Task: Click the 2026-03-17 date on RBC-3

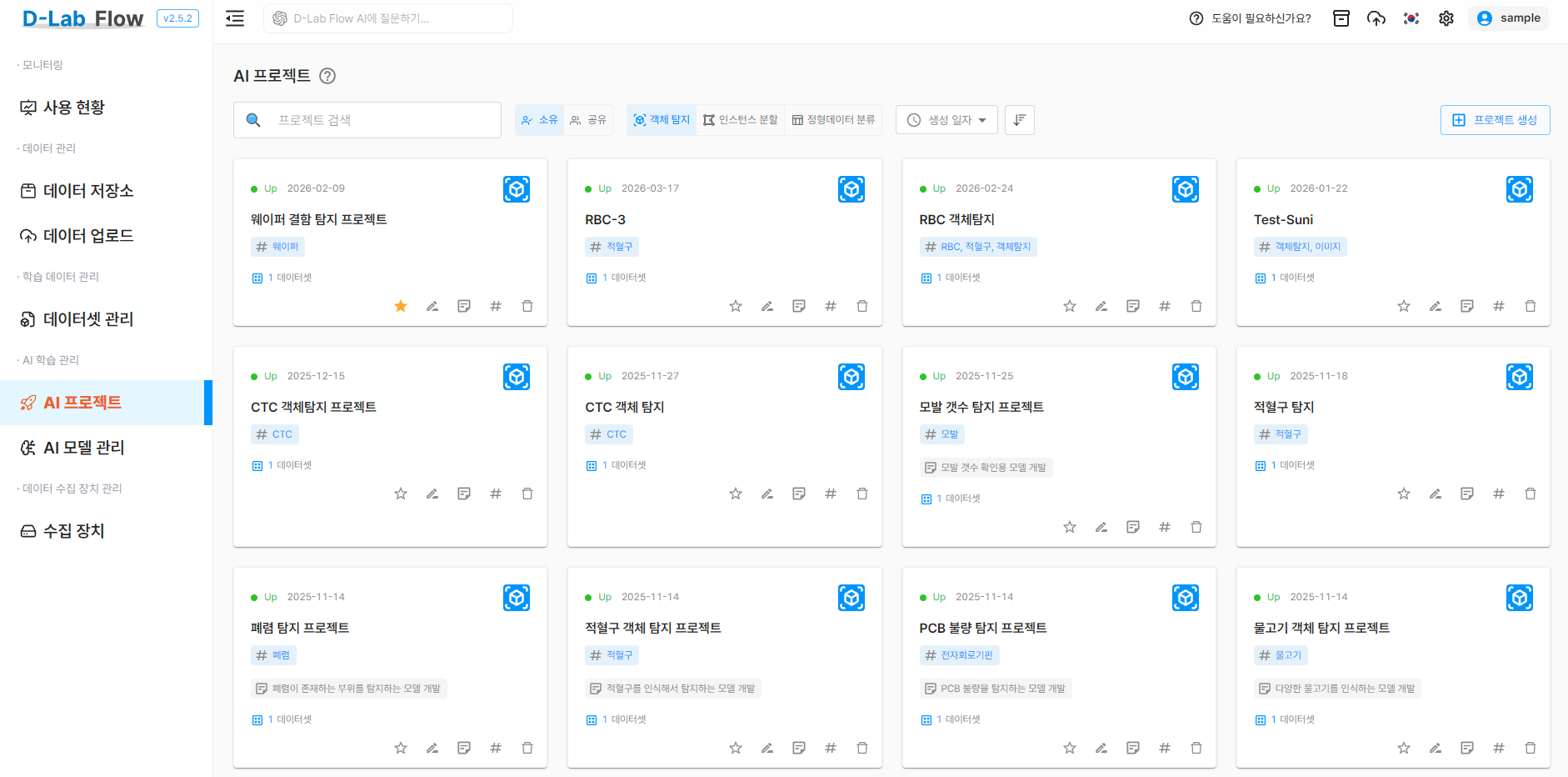Action: 650,188
